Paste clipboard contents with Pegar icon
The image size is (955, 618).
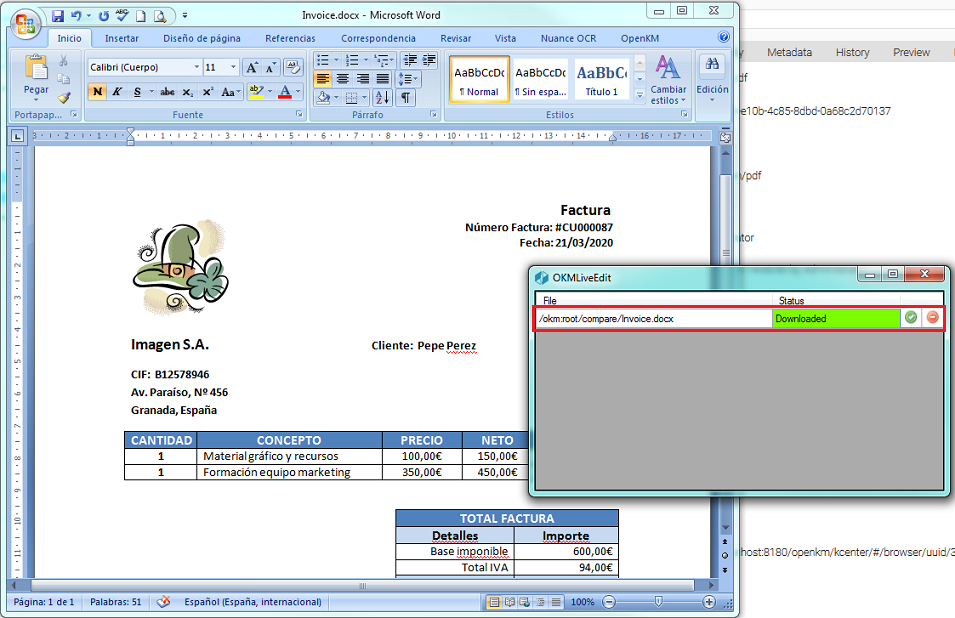(36, 68)
